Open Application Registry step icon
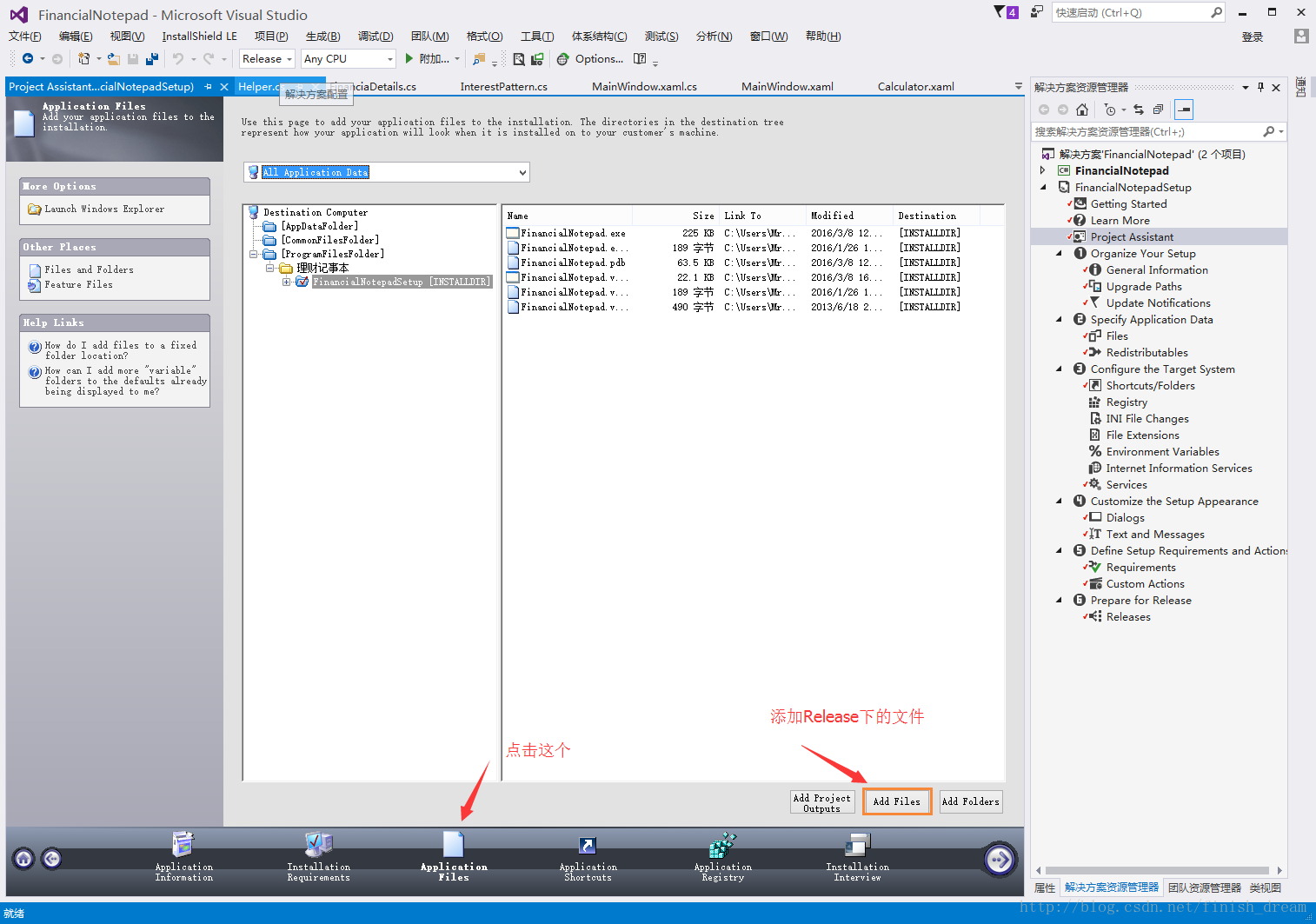This screenshot has width=1316, height=924. [x=723, y=845]
